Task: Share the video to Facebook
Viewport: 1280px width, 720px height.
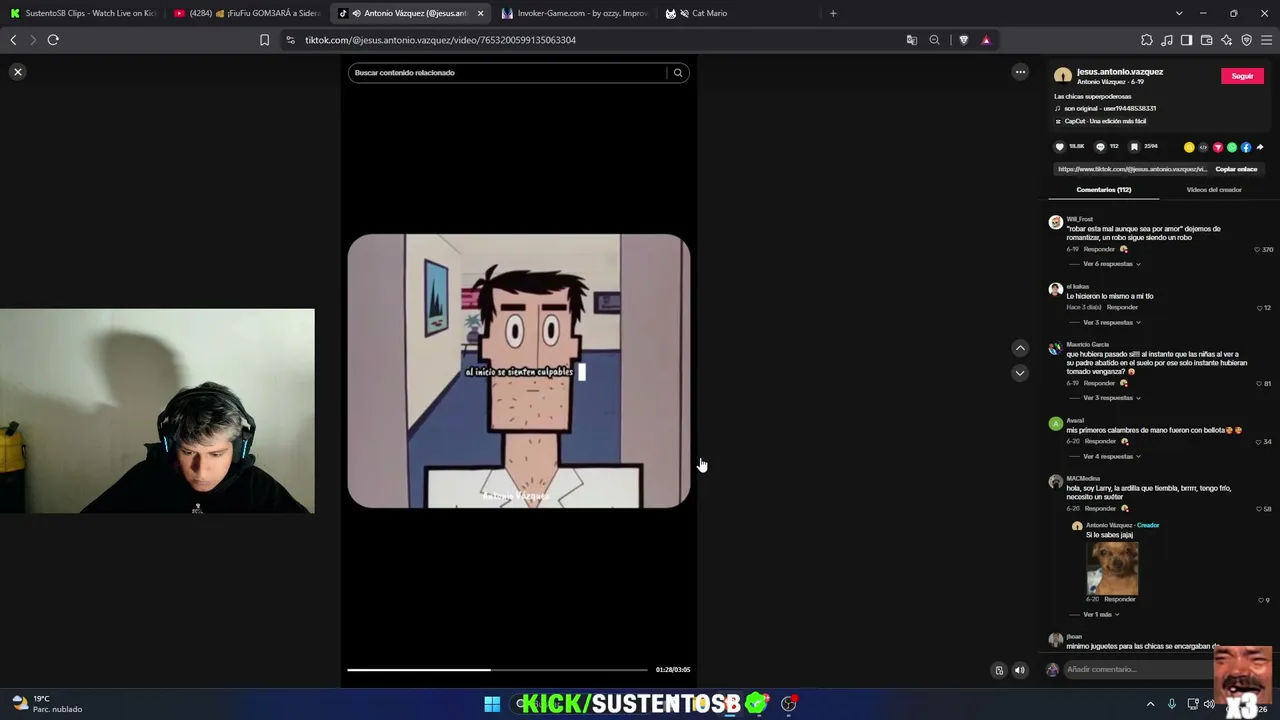Action: click(1246, 147)
